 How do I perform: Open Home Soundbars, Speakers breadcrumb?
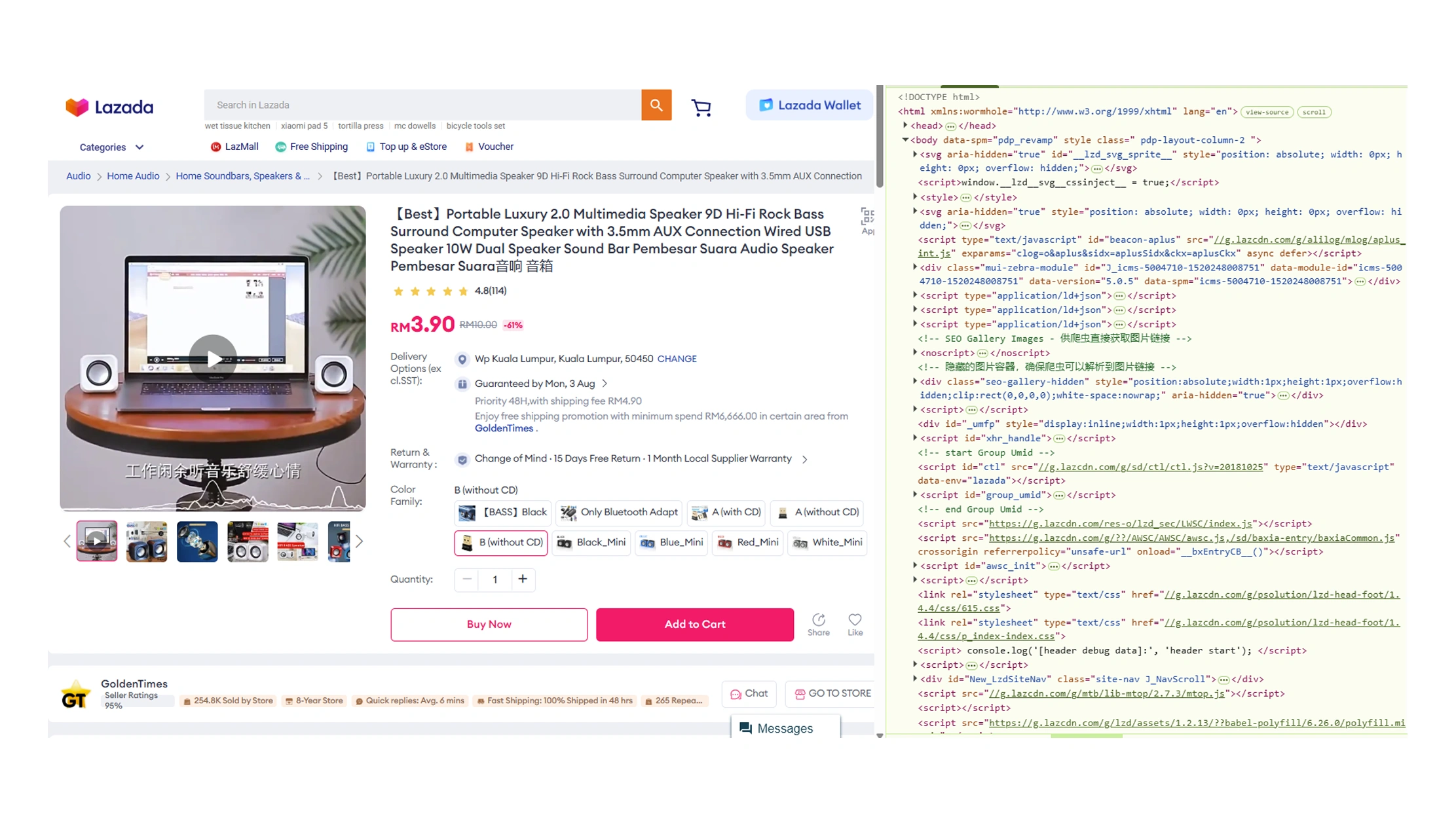pyautogui.click(x=242, y=176)
